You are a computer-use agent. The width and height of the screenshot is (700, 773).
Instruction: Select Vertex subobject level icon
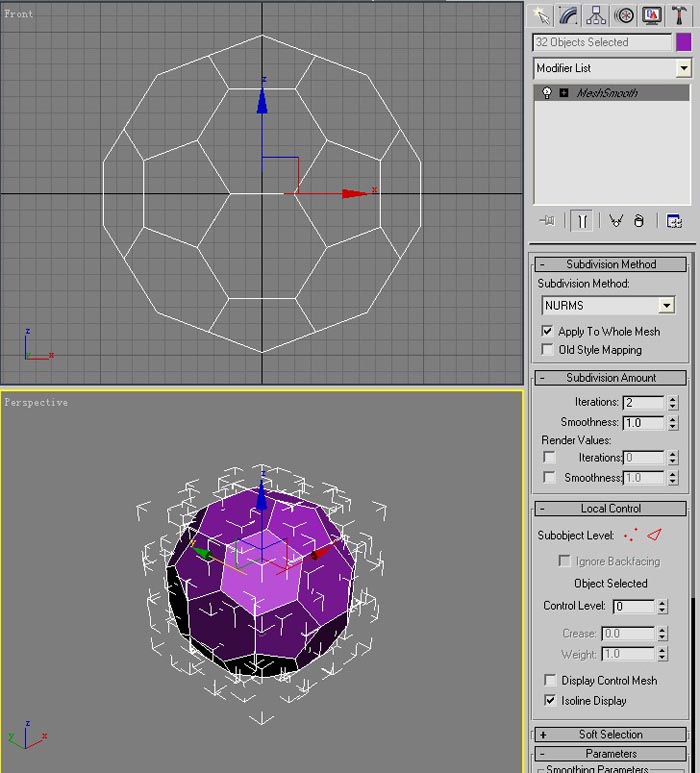coord(630,535)
